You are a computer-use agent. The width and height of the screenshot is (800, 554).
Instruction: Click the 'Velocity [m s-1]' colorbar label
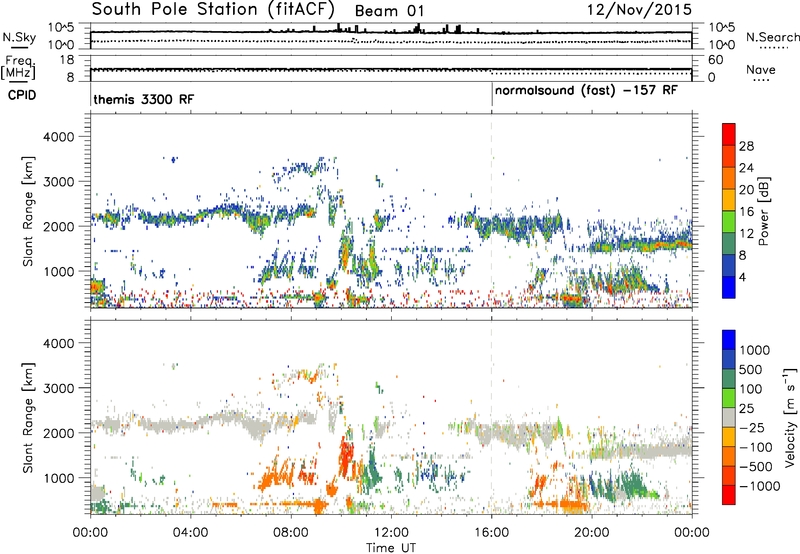pyautogui.click(x=790, y=418)
